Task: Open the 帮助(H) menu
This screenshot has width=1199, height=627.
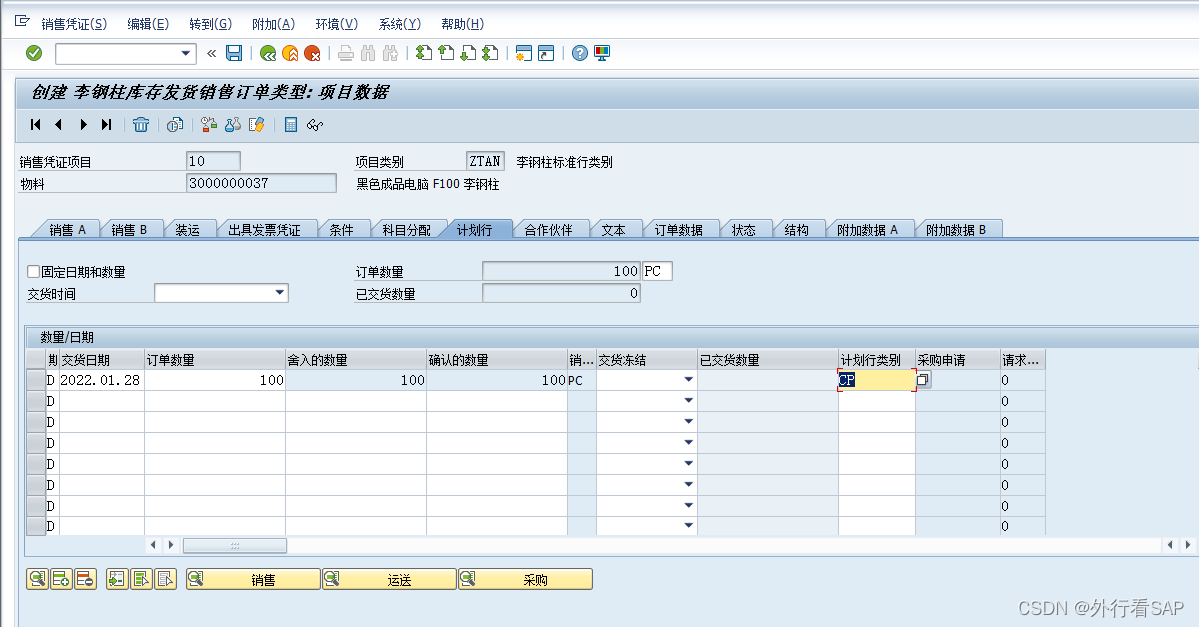Action: [x=463, y=24]
